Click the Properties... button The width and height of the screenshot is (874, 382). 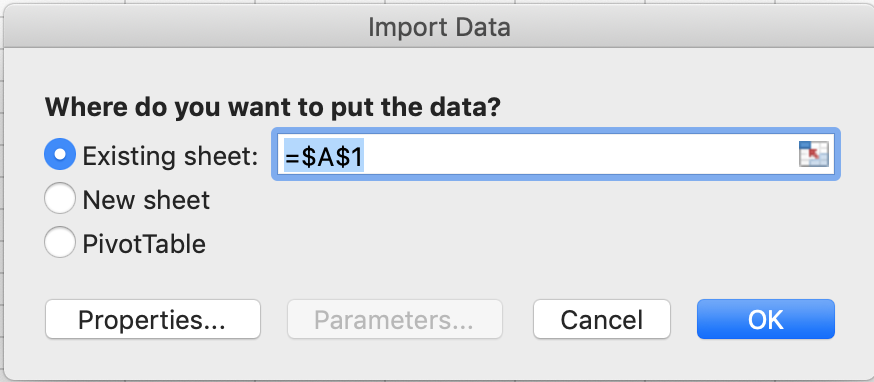pyautogui.click(x=153, y=320)
